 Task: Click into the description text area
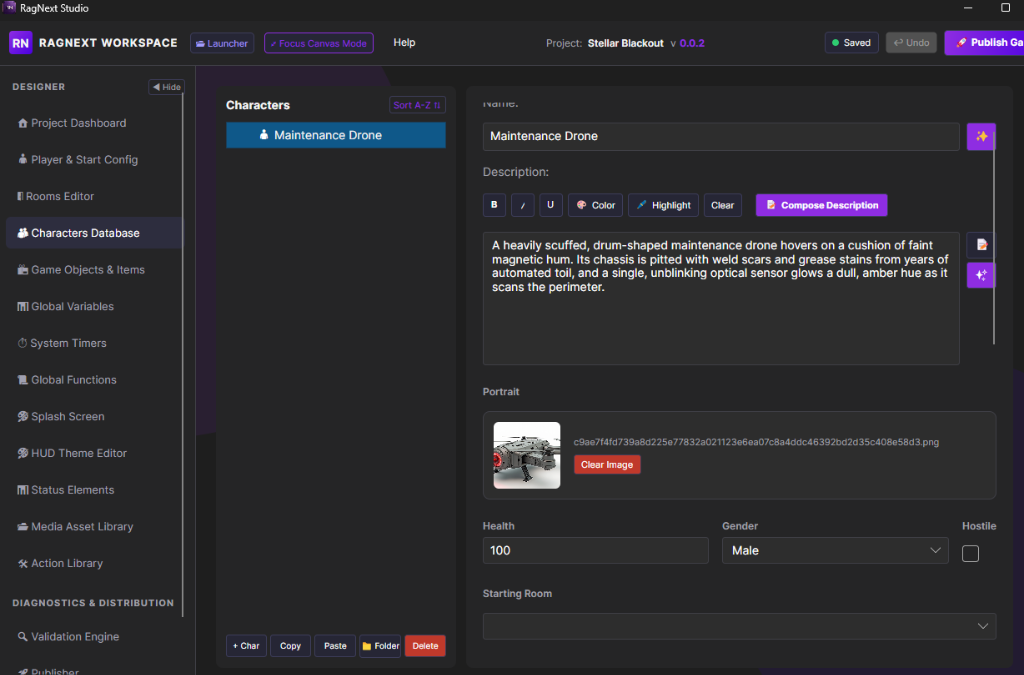pyautogui.click(x=721, y=298)
